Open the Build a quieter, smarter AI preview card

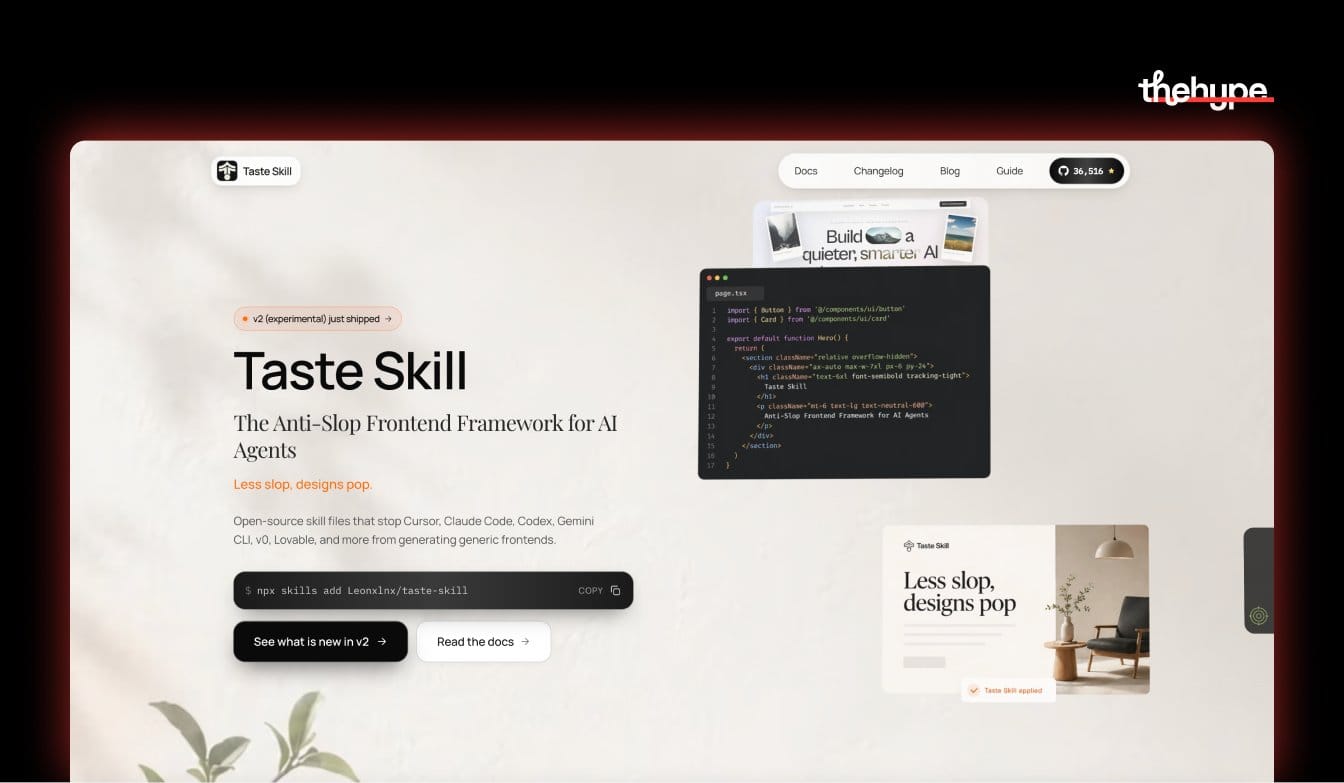click(871, 232)
